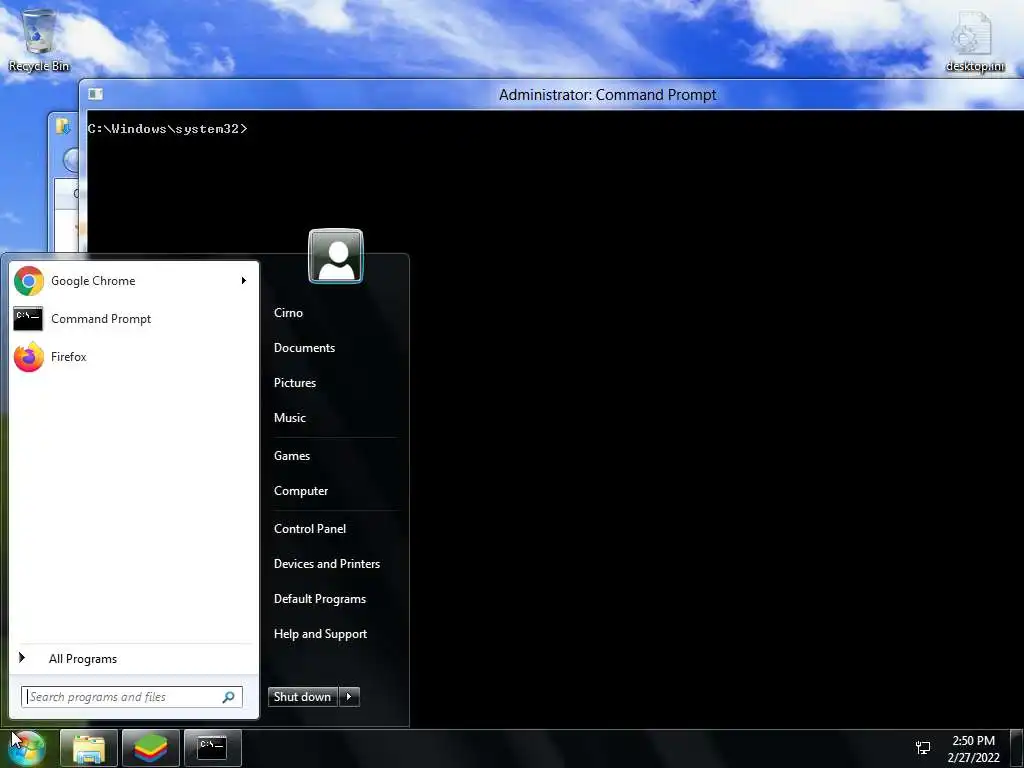Open Games folder
Image resolution: width=1024 pixels, height=768 pixels.
click(292, 456)
